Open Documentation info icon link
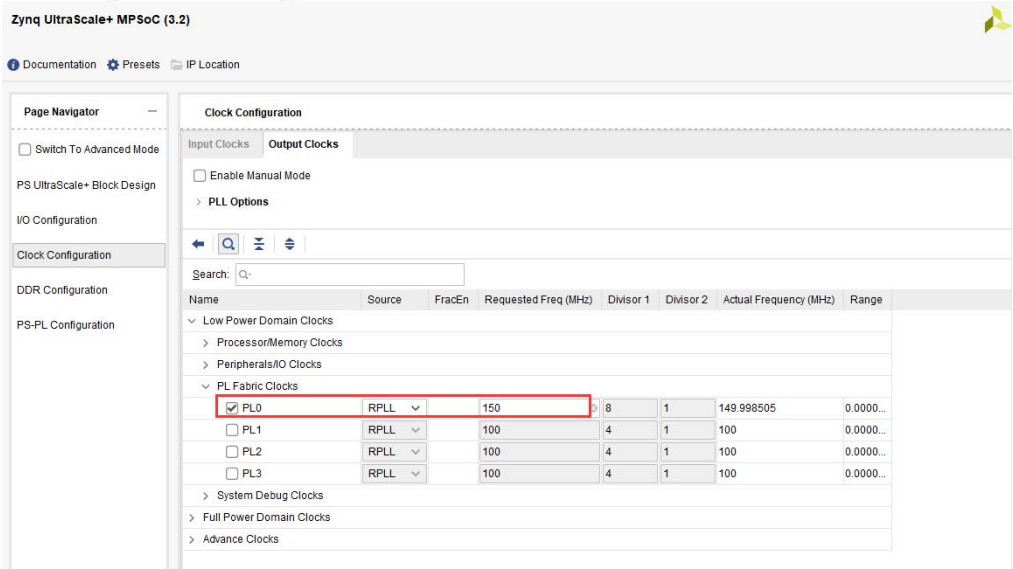Viewport: 1013px width, 569px height. [x=14, y=65]
